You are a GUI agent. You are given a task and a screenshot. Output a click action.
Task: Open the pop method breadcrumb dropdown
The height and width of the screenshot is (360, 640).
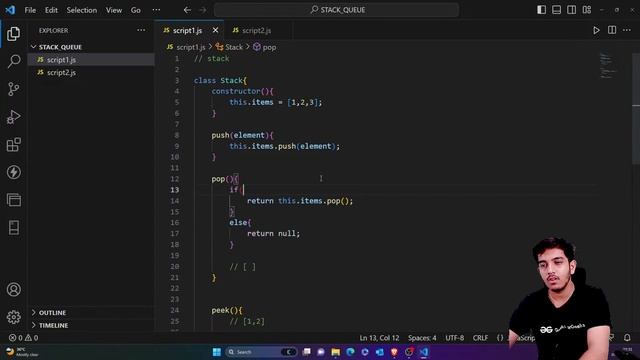pos(264,47)
